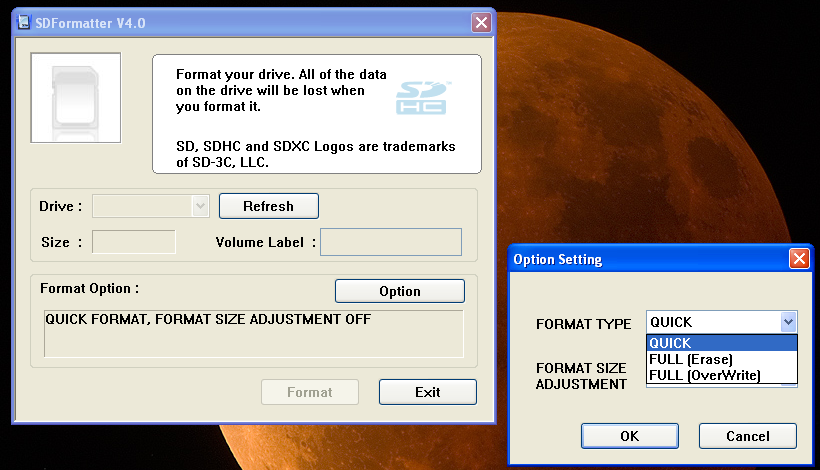This screenshot has width=820, height=470.
Task: Select FULL (OverWrite) format type
Action: (x=722, y=375)
